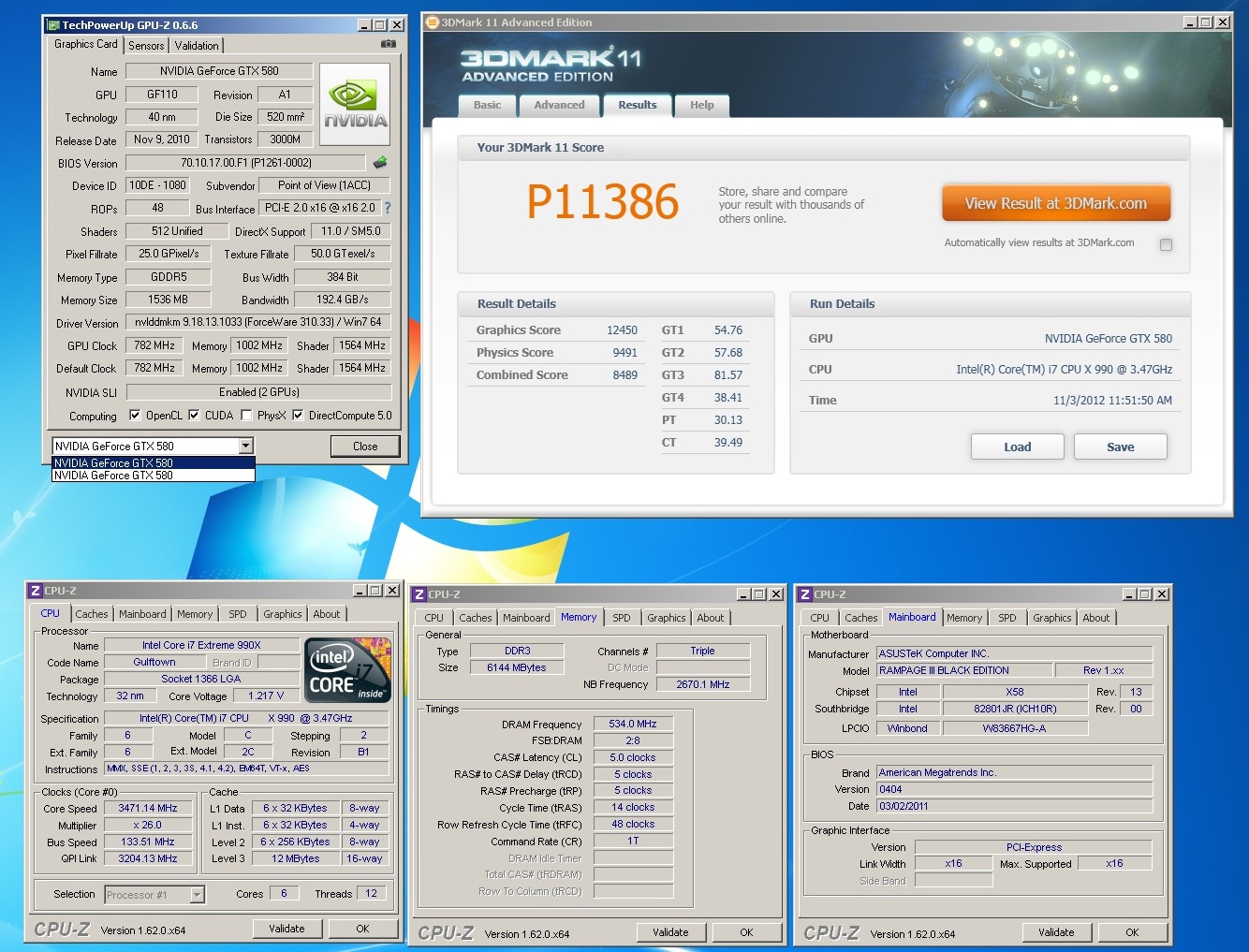
Task: Click the Memory Size value 1536 MB
Action: click(169, 300)
